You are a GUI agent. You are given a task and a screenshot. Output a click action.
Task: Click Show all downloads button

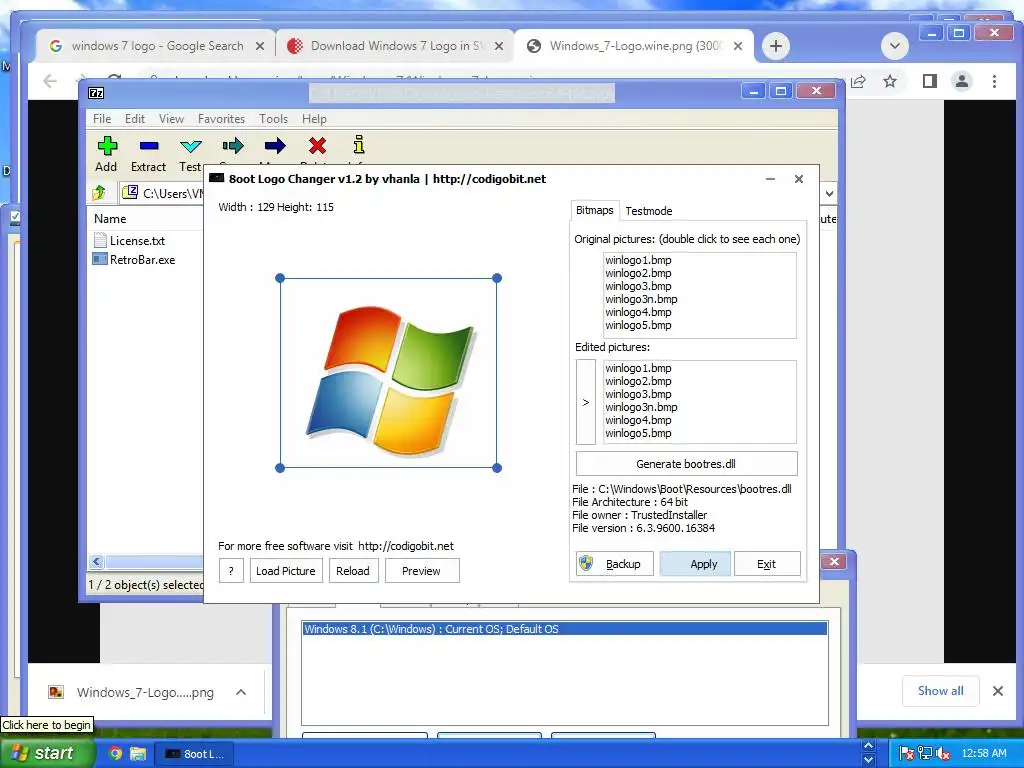point(940,691)
